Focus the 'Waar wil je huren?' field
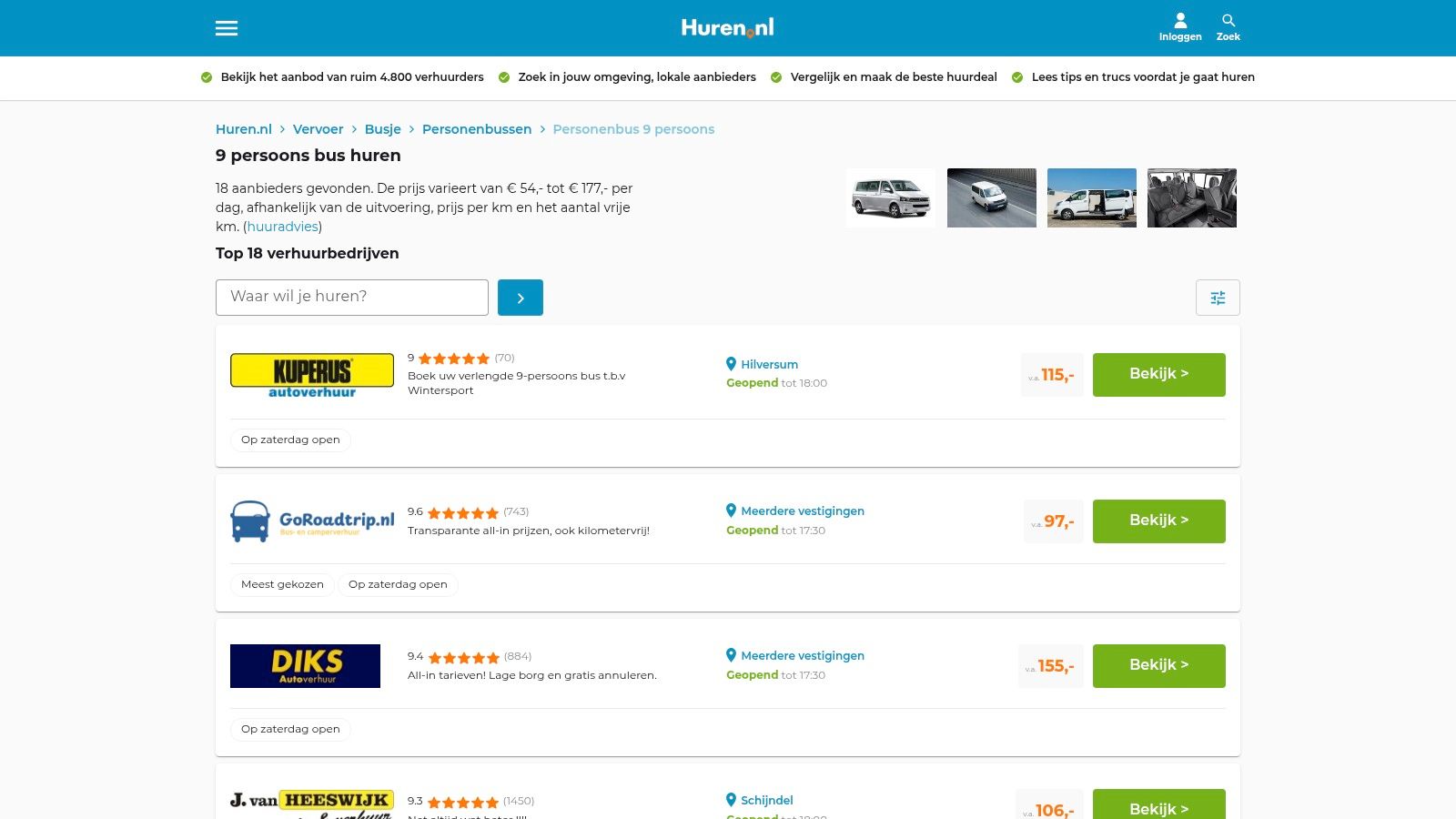The height and width of the screenshot is (819, 1456). 352,298
